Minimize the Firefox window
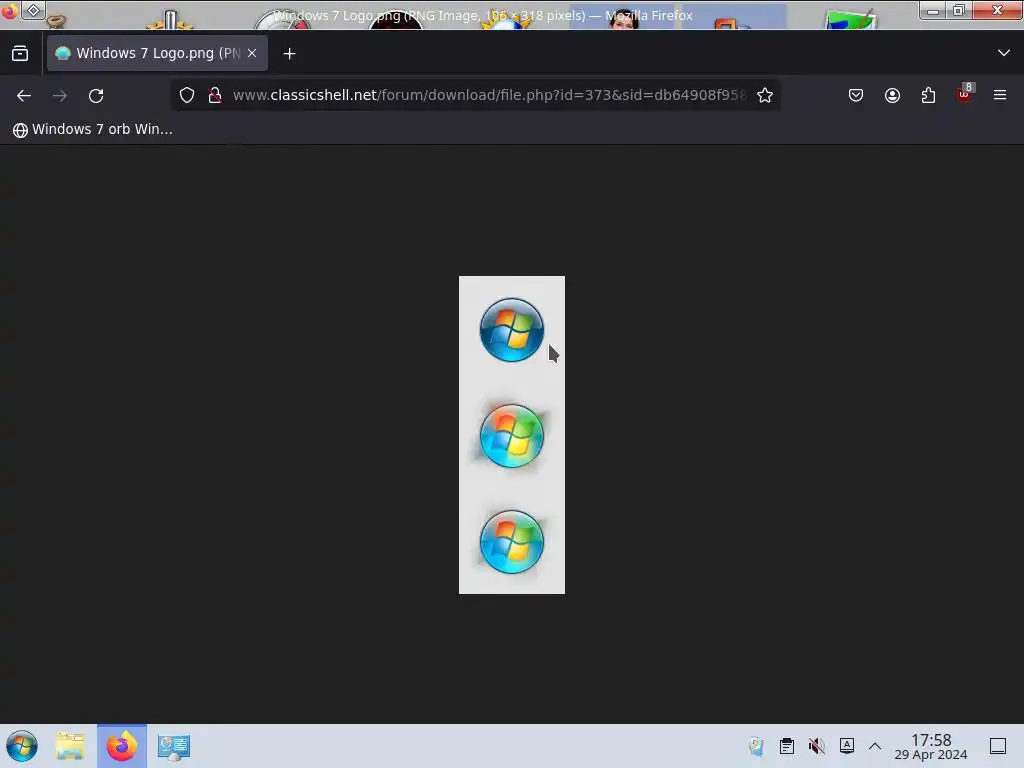The image size is (1024, 768). [x=933, y=10]
